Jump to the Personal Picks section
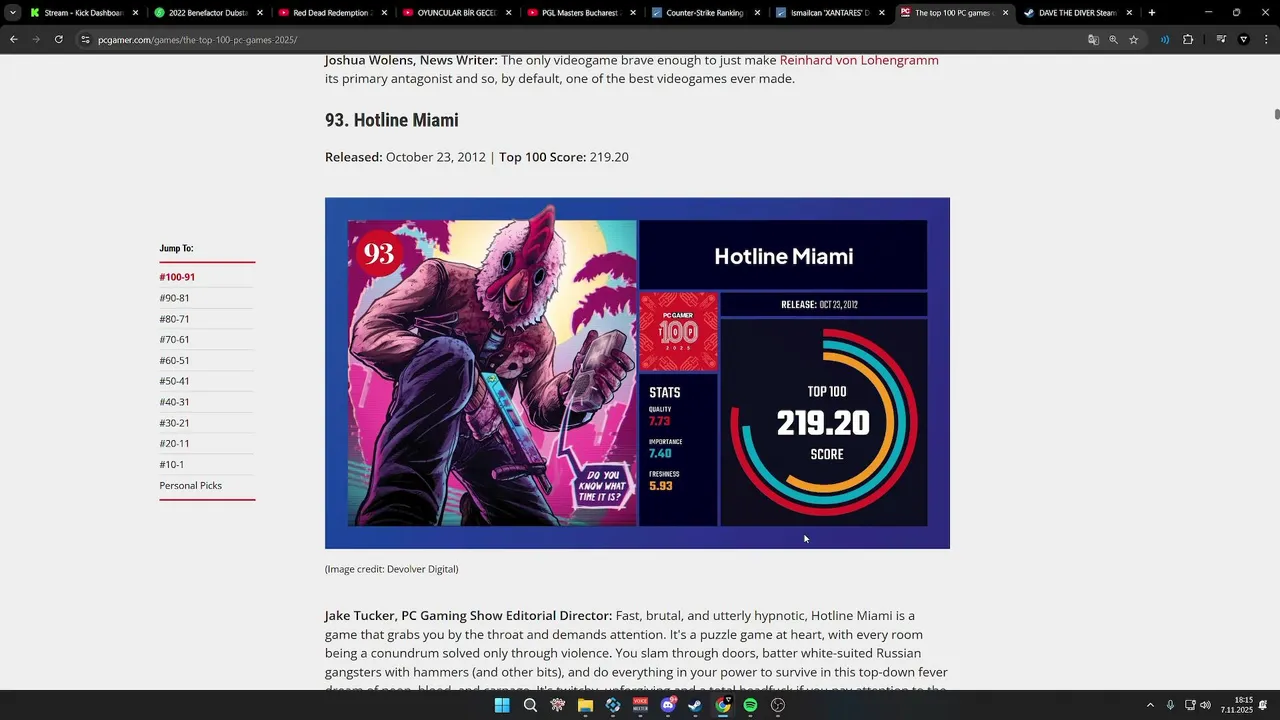The height and width of the screenshot is (720, 1280). (190, 485)
